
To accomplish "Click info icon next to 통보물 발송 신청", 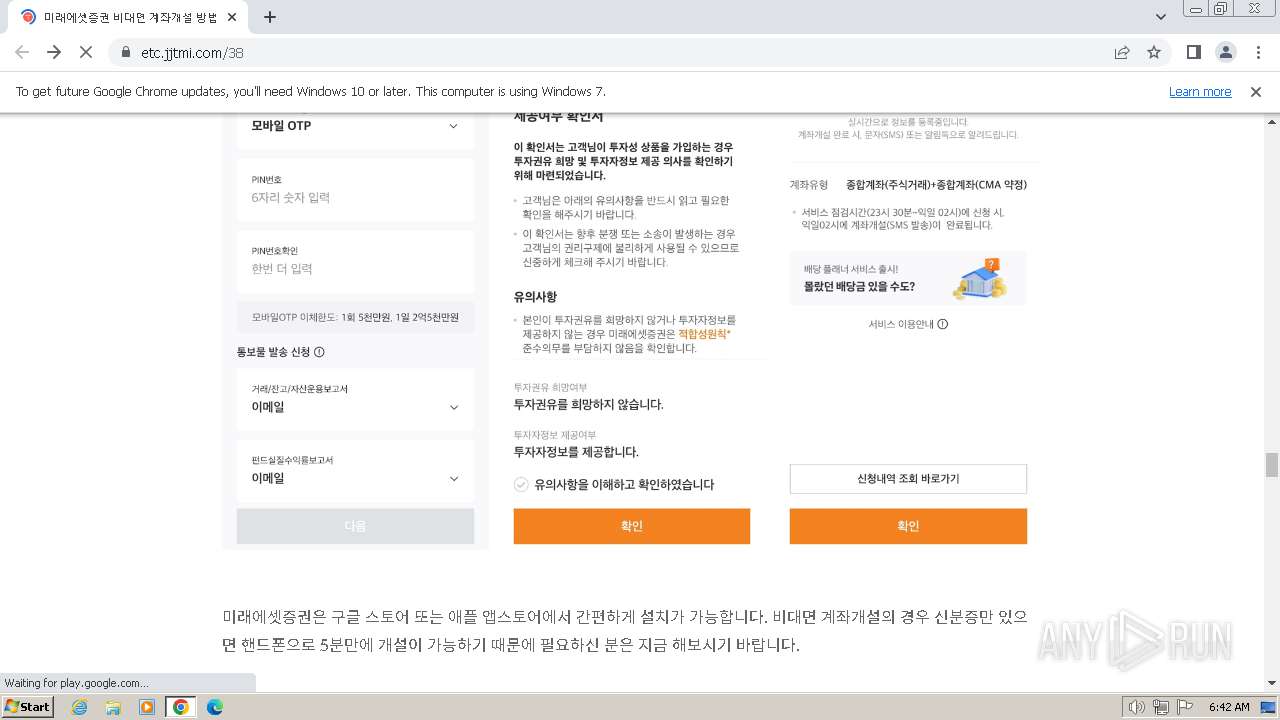I will pyautogui.click(x=319, y=352).
